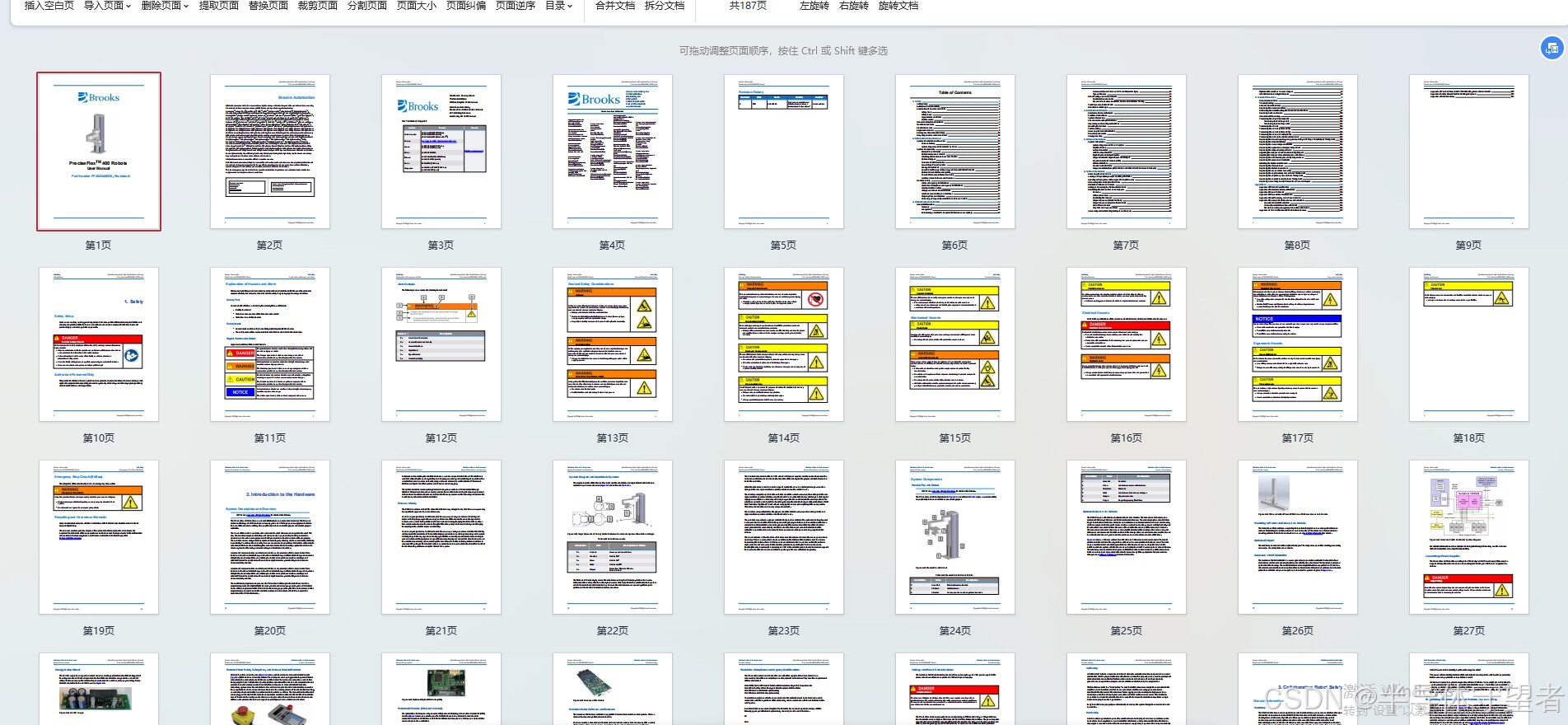Click Split Page (分割页面)
The height and width of the screenshot is (725, 1568).
[366, 6]
